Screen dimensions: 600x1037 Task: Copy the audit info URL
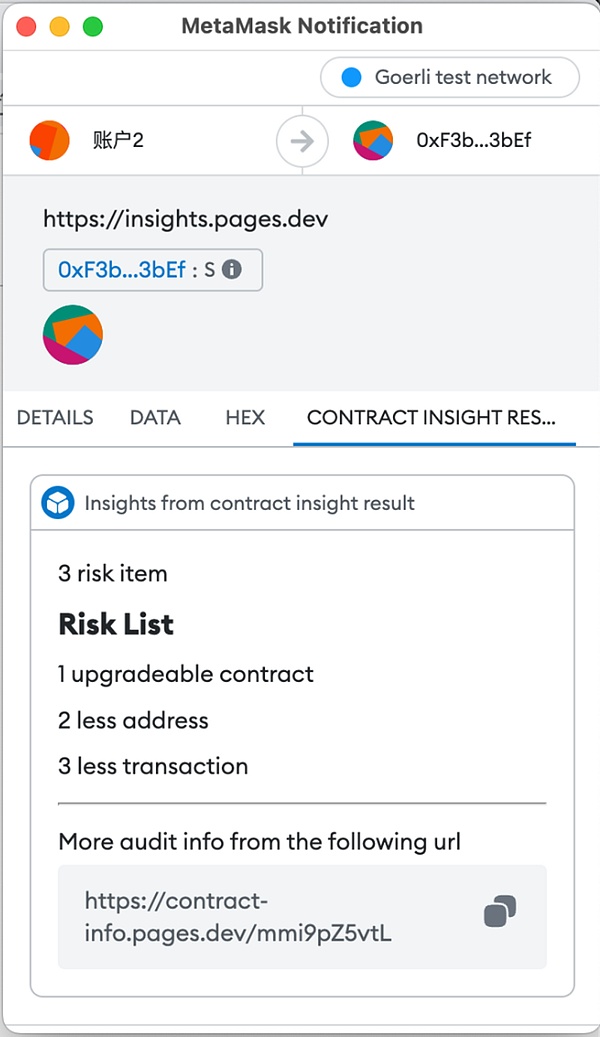500,911
